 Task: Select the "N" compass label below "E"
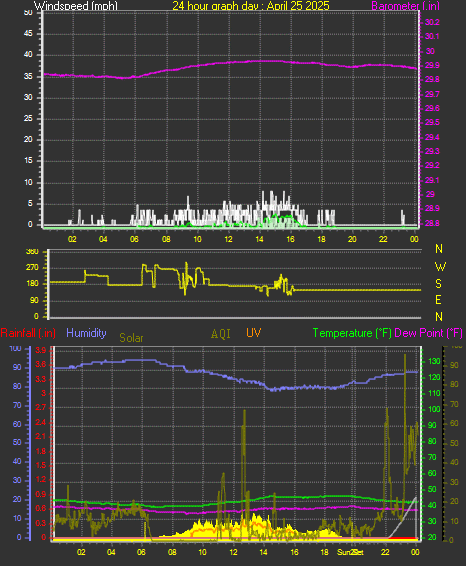(x=439, y=317)
